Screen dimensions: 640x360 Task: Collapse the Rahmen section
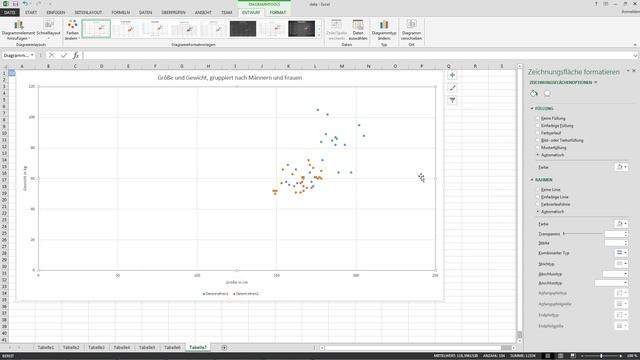(x=532, y=180)
